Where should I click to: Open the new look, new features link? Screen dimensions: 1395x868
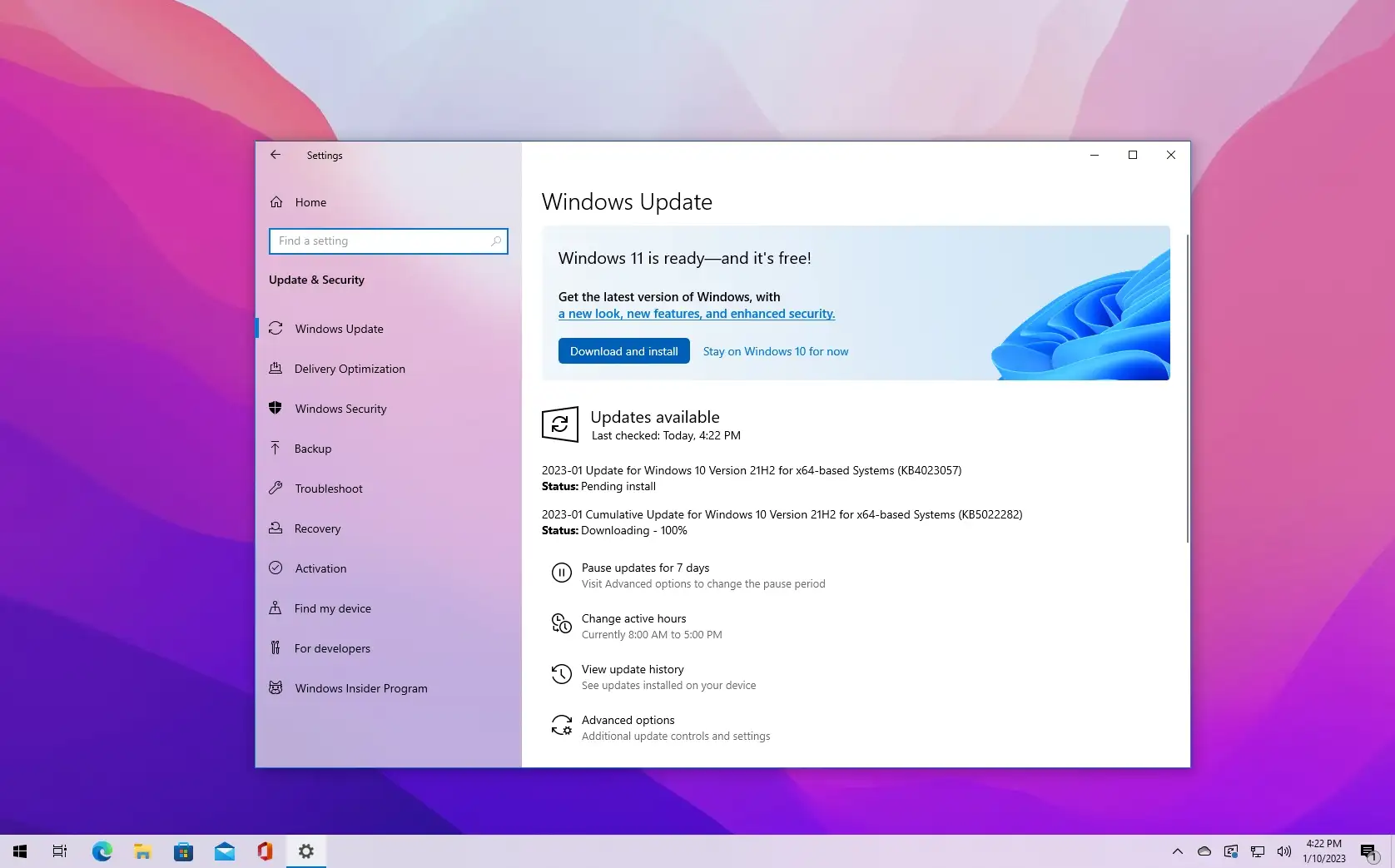point(697,314)
